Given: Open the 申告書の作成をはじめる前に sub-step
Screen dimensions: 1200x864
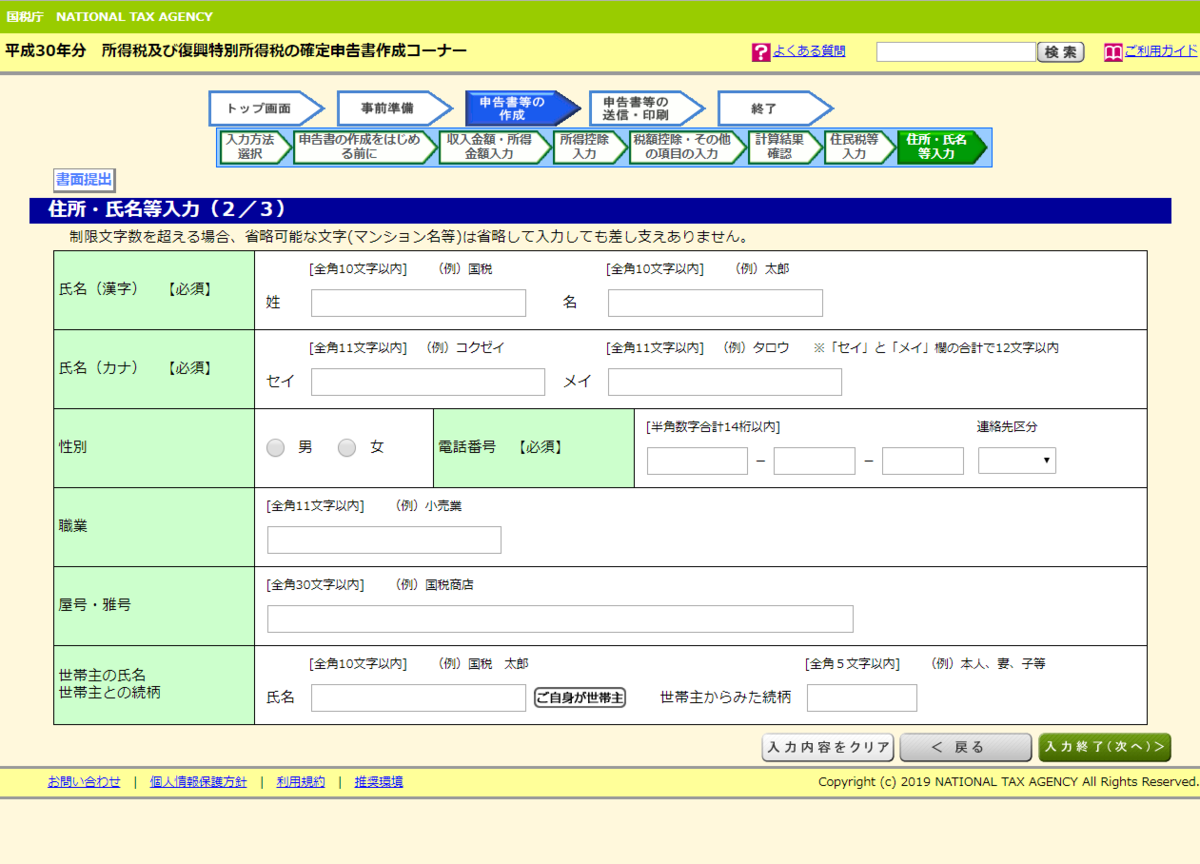Looking at the screenshot, I should [x=364, y=147].
